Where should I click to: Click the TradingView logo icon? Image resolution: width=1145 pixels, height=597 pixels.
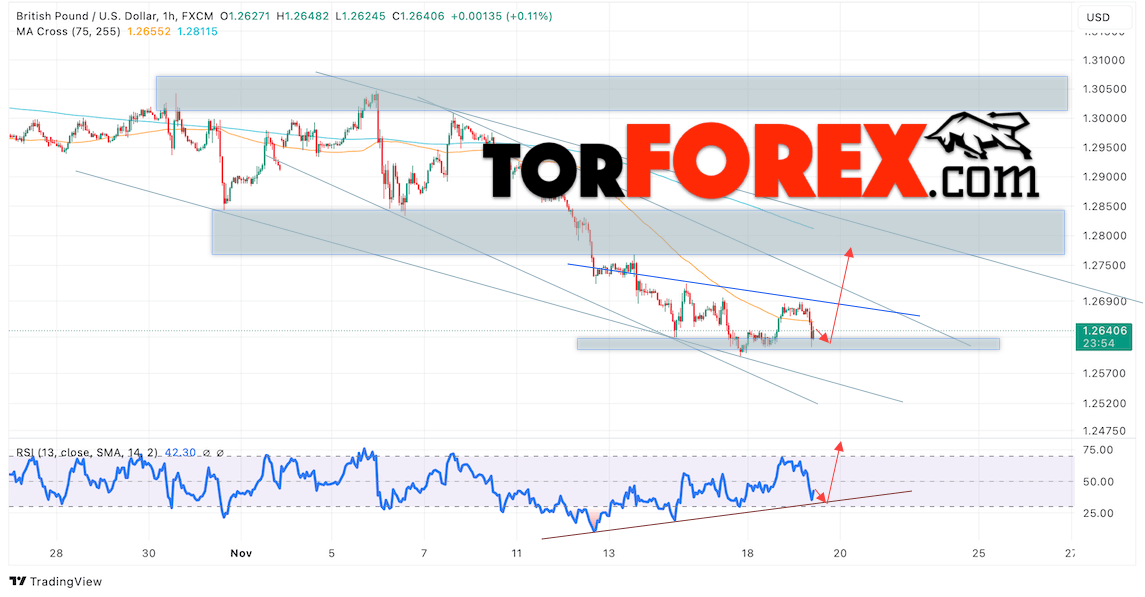[18, 581]
